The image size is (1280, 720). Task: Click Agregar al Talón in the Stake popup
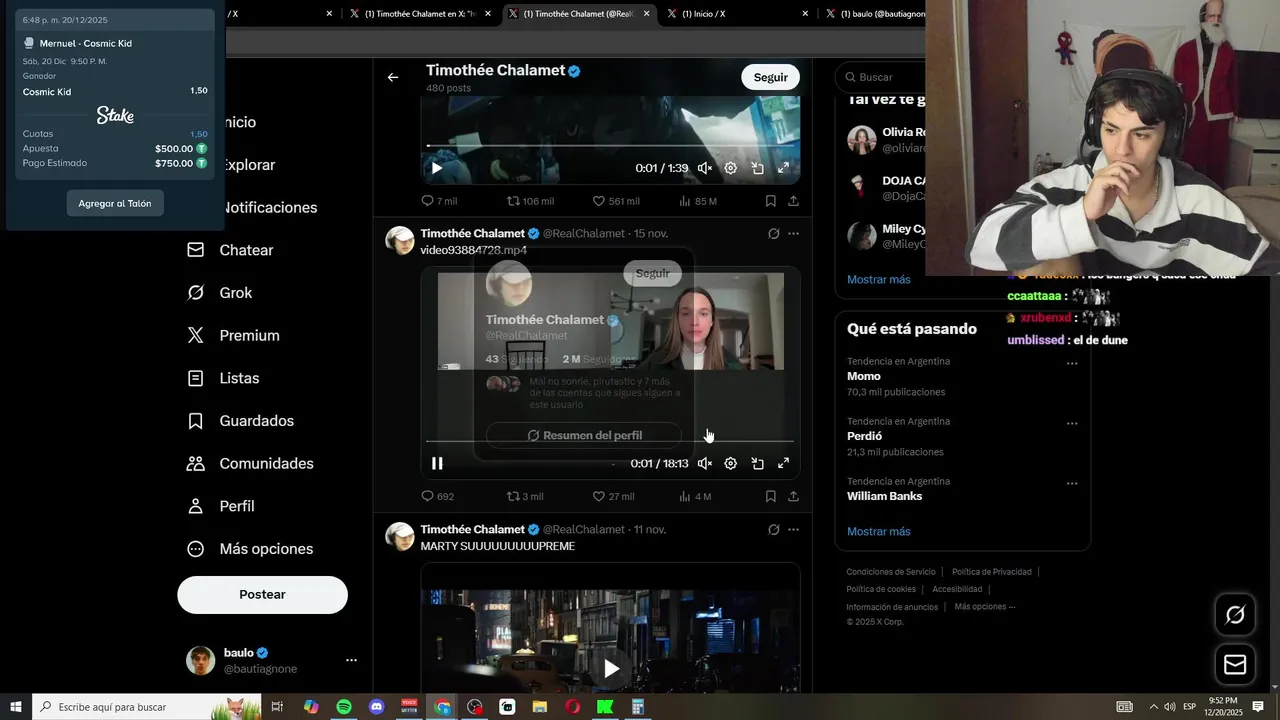[x=115, y=203]
